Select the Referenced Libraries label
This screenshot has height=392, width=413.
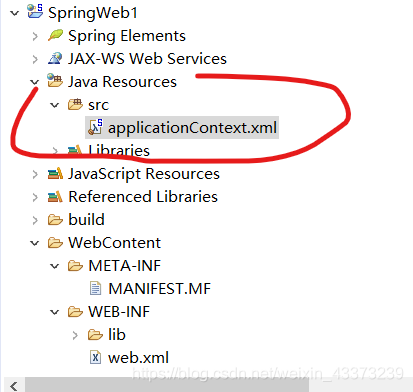coord(143,196)
